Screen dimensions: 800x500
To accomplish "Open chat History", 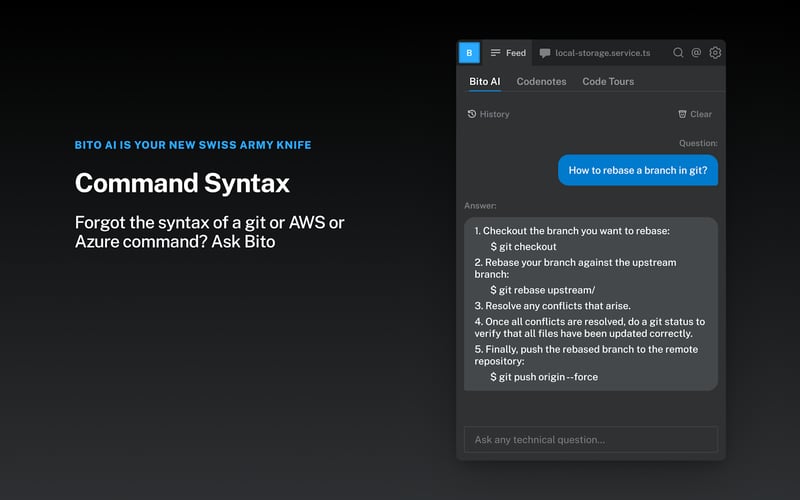I will click(488, 114).
